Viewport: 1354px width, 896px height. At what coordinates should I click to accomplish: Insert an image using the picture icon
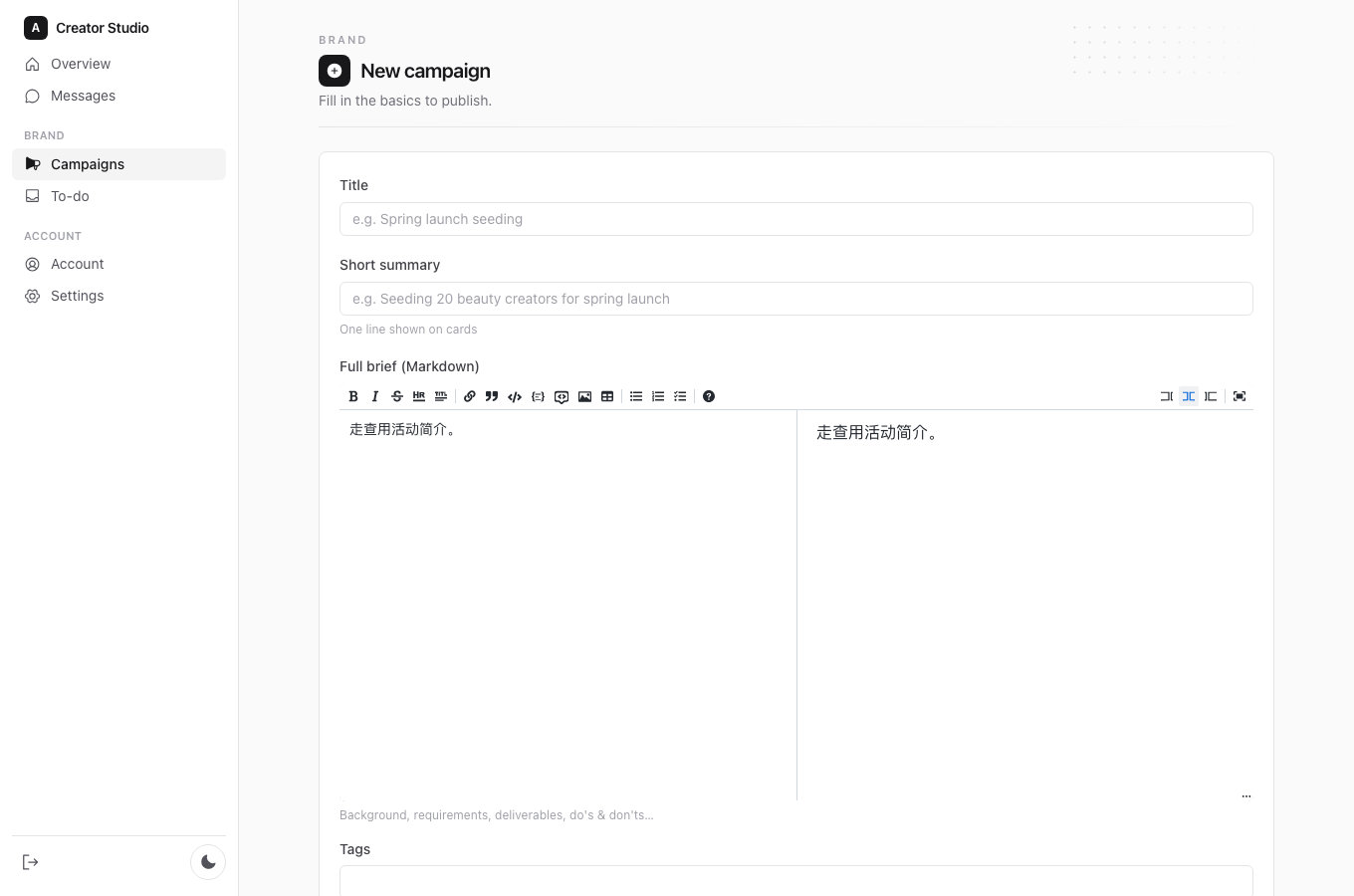tap(584, 396)
